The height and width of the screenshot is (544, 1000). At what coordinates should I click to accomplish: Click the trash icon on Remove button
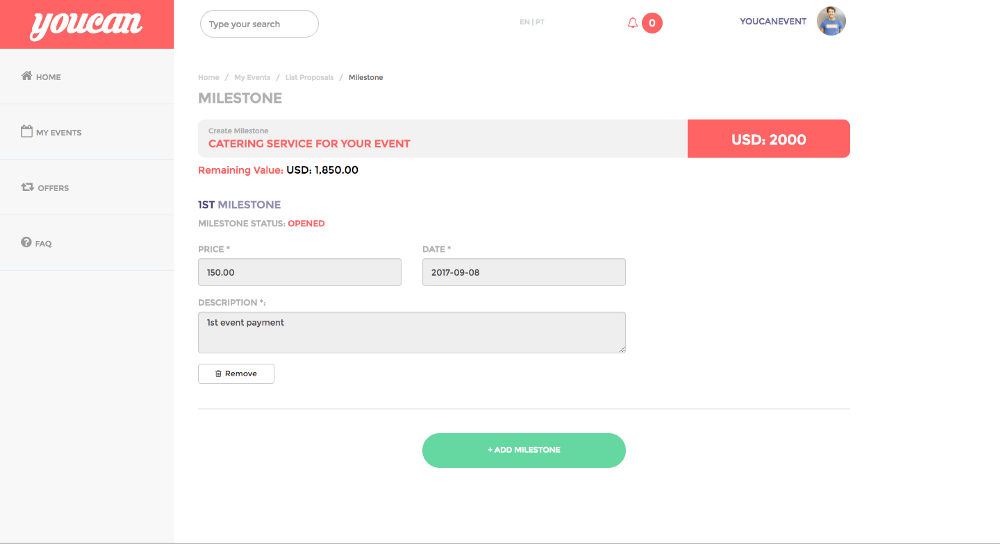tap(218, 374)
